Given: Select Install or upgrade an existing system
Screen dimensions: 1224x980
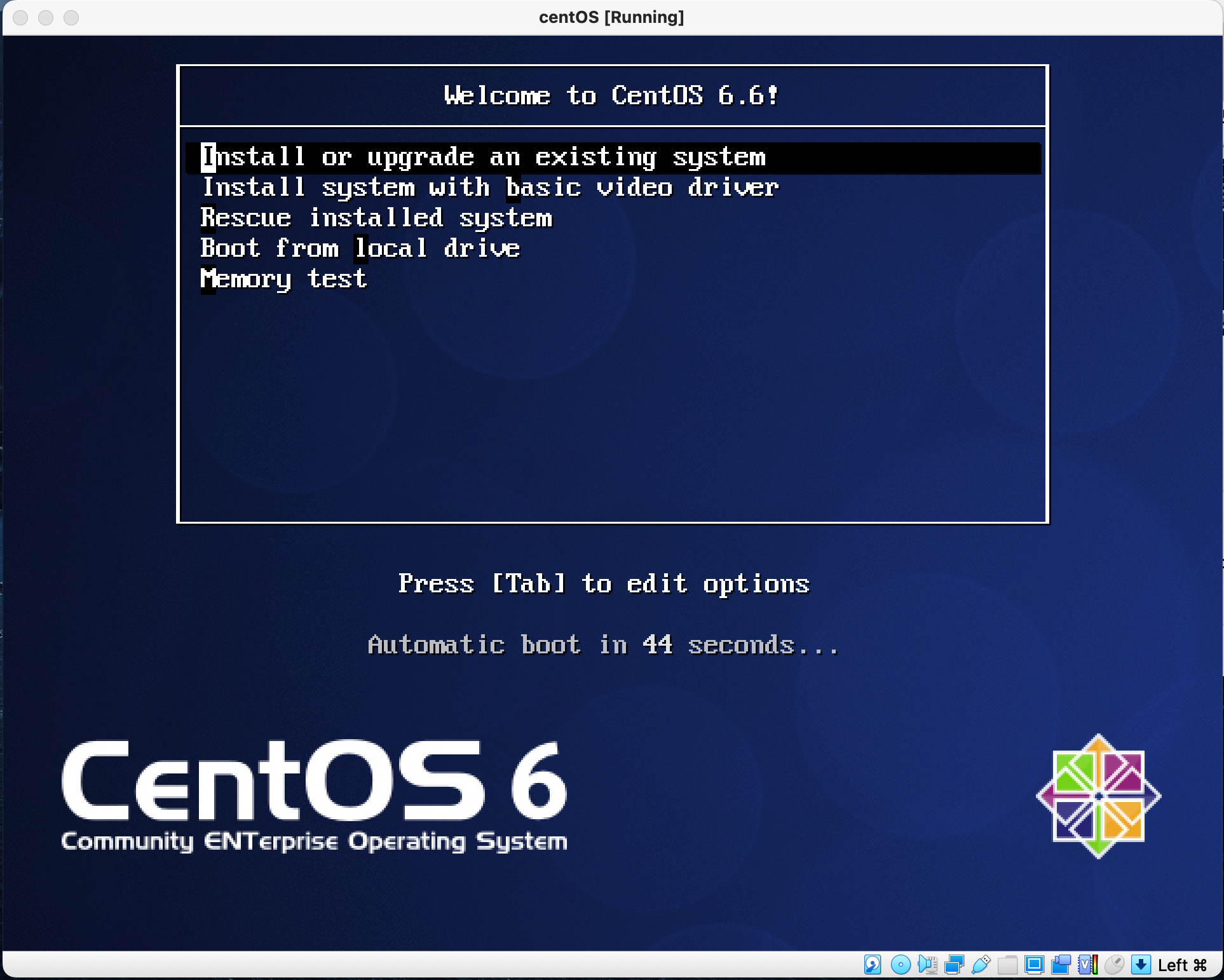Looking at the screenshot, I should [483, 157].
